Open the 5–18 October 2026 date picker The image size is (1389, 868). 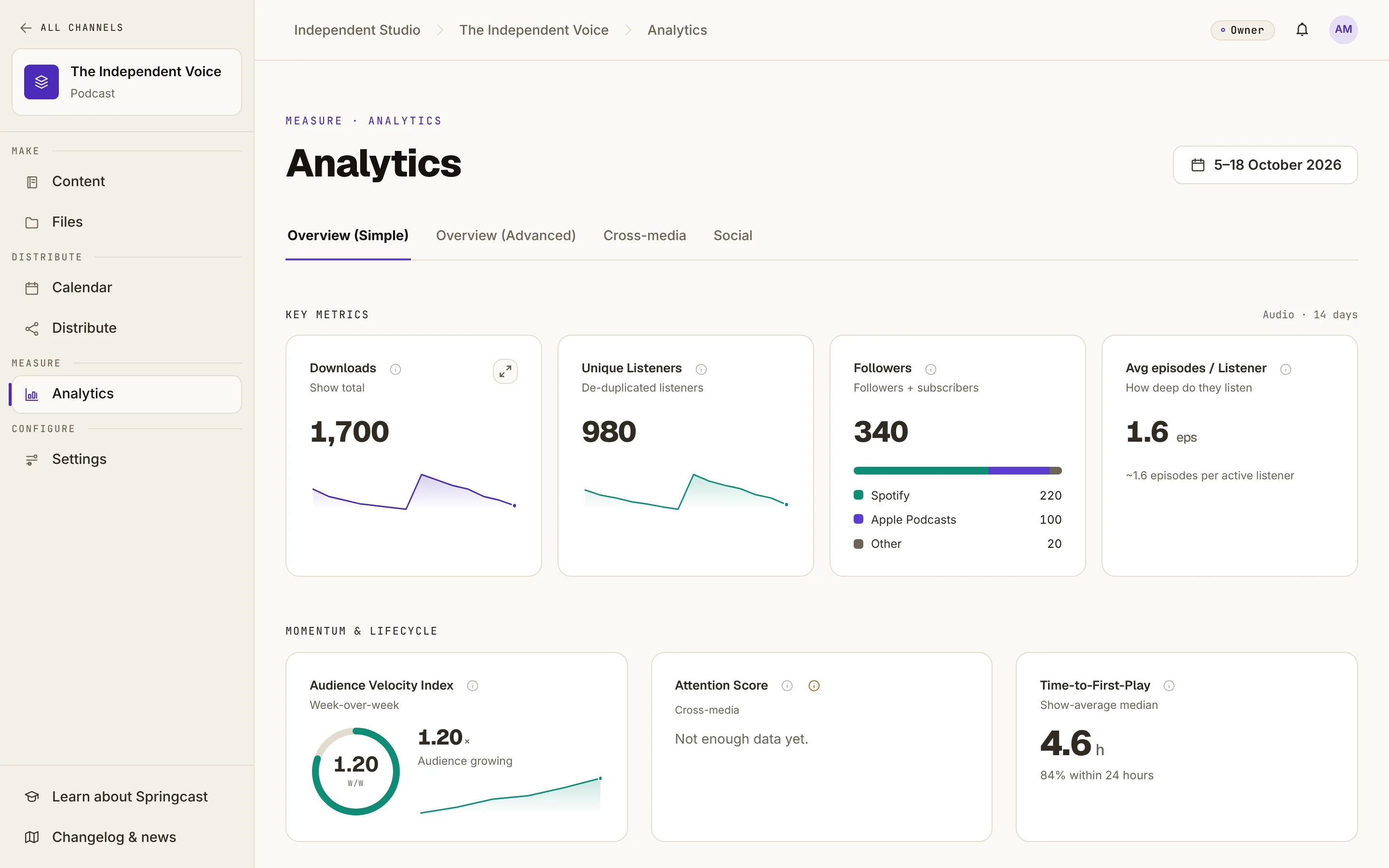[x=1265, y=165]
